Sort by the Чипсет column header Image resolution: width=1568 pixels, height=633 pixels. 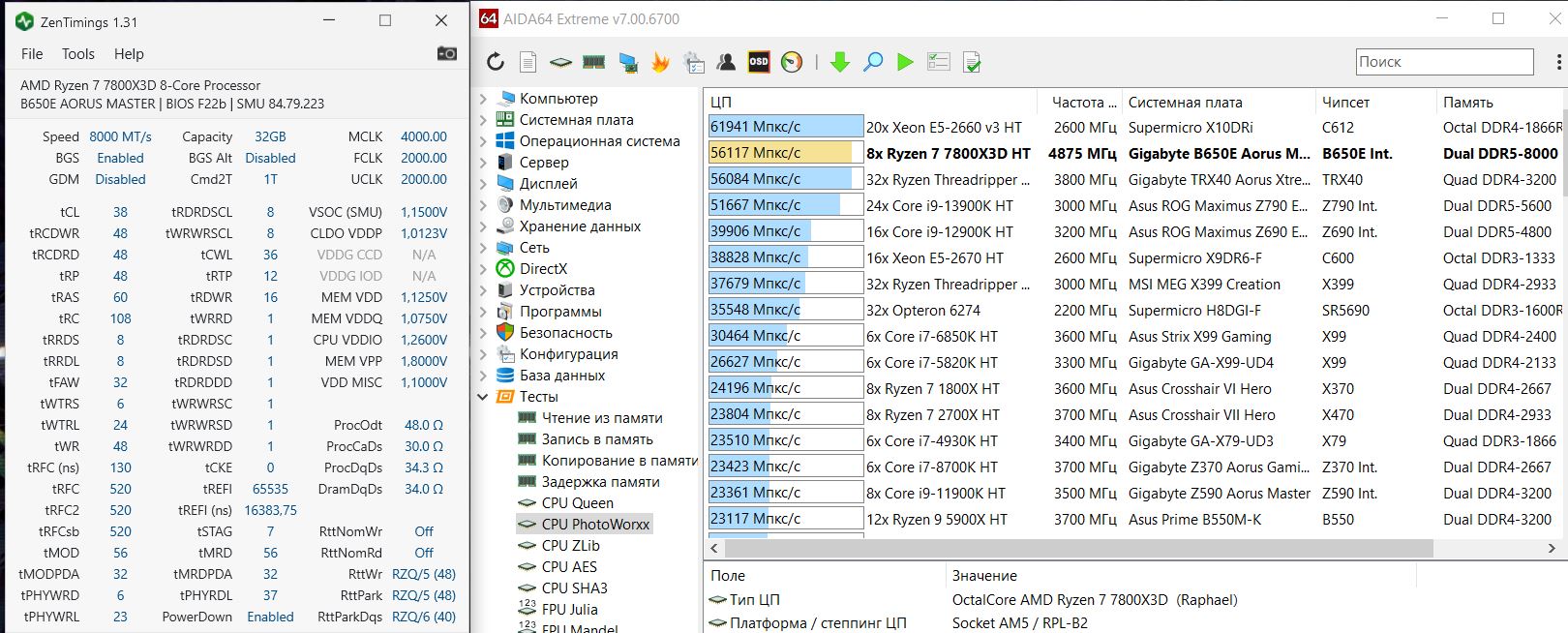coord(1376,102)
